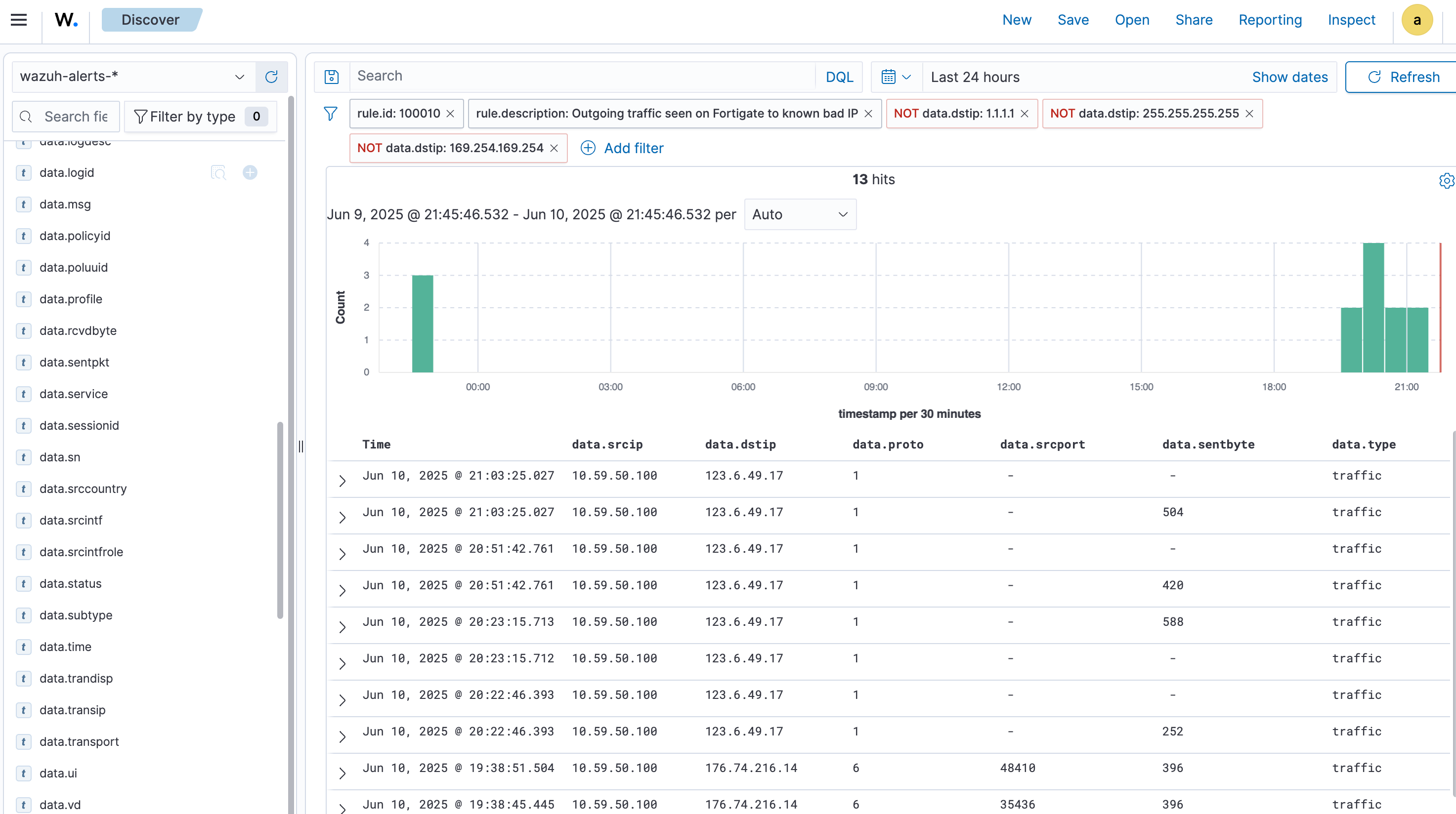Expand the first 21:03:25.027 row
This screenshot has width=1456, height=814.
pos(342,481)
